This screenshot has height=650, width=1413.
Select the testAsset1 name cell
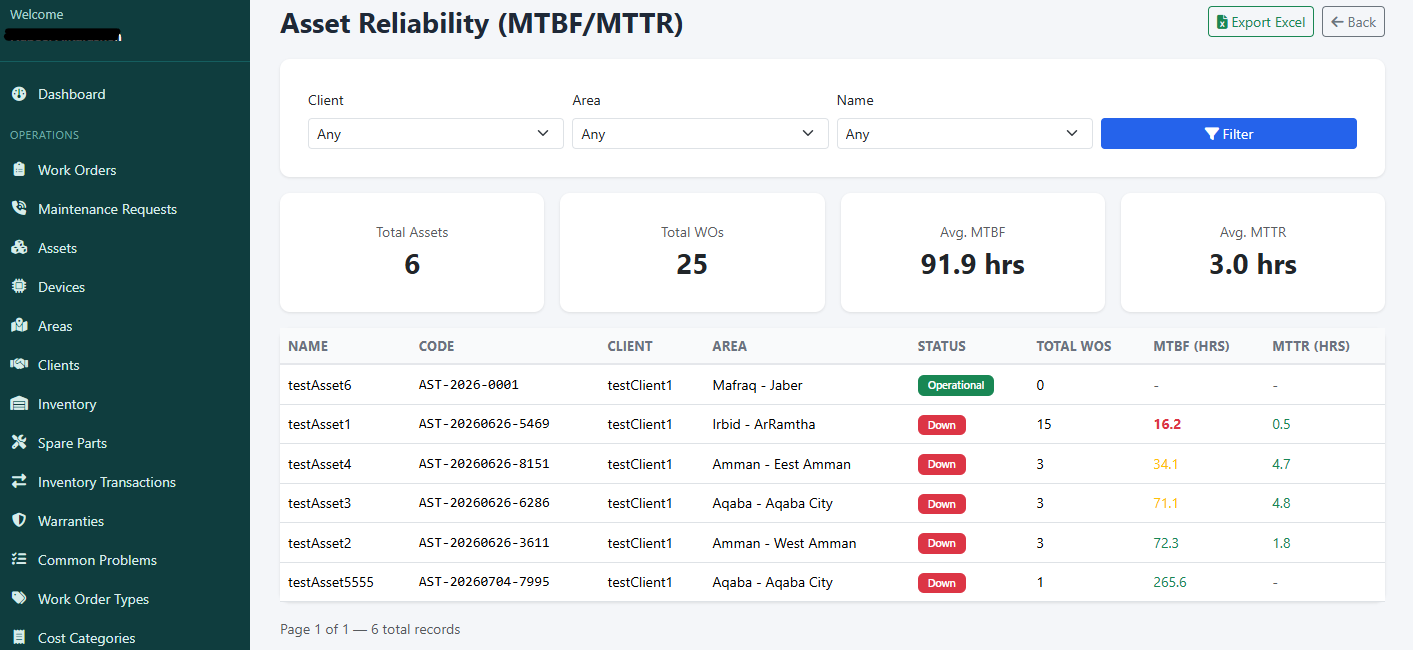coord(320,424)
